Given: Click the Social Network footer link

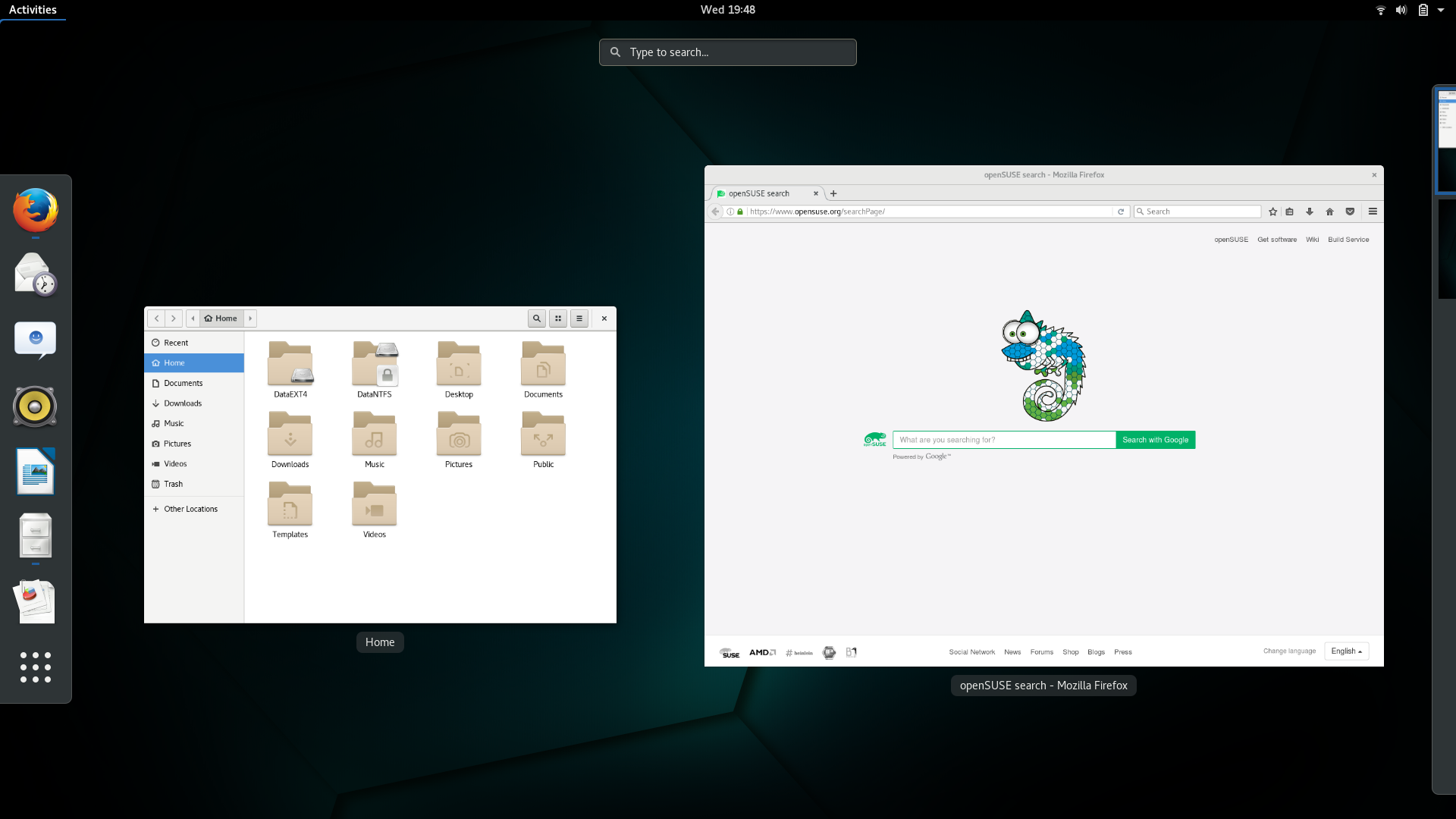Looking at the screenshot, I should point(972,652).
